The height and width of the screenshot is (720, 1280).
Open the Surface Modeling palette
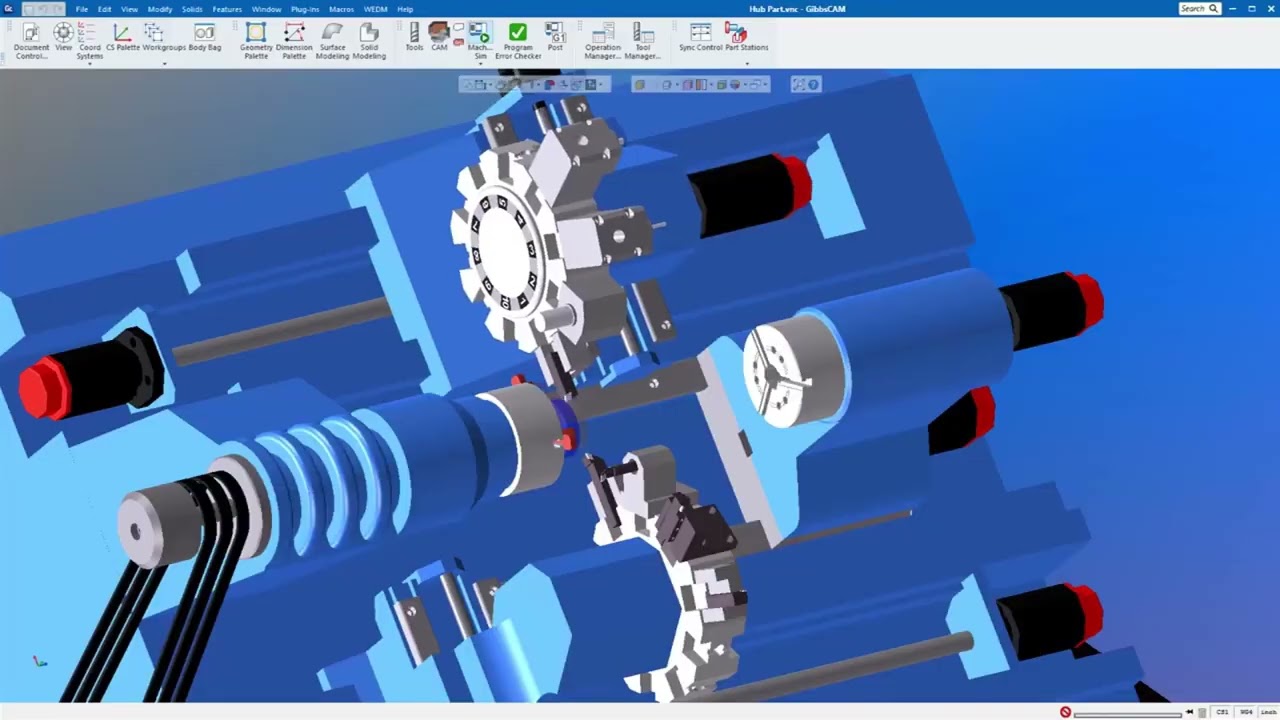pos(332,41)
